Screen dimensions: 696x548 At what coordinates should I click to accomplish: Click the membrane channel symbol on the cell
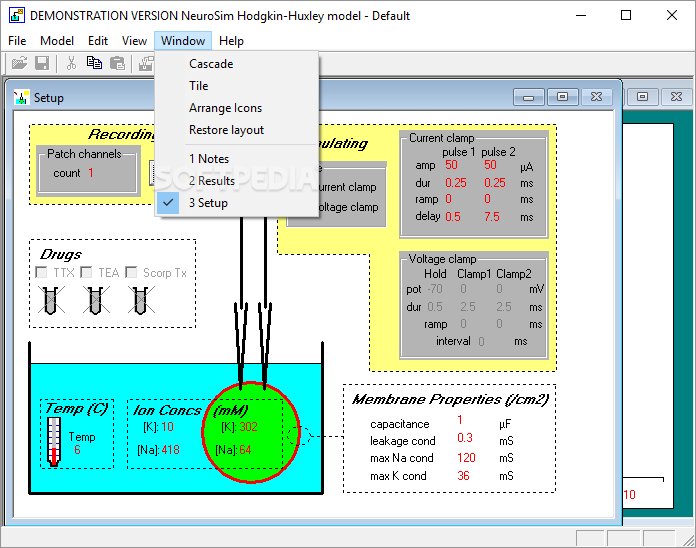[300, 435]
